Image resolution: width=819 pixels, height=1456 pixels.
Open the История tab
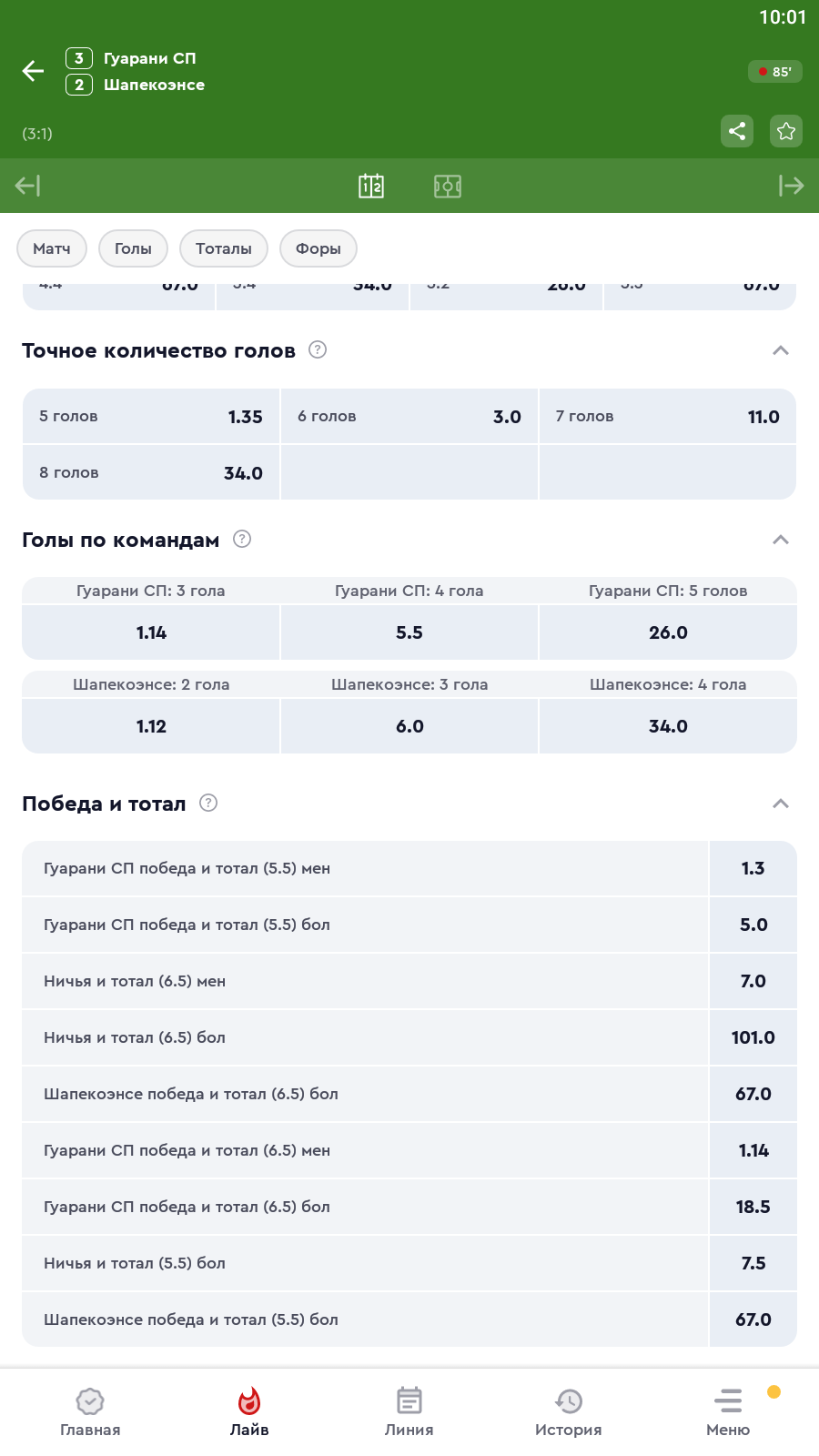coord(568,1411)
